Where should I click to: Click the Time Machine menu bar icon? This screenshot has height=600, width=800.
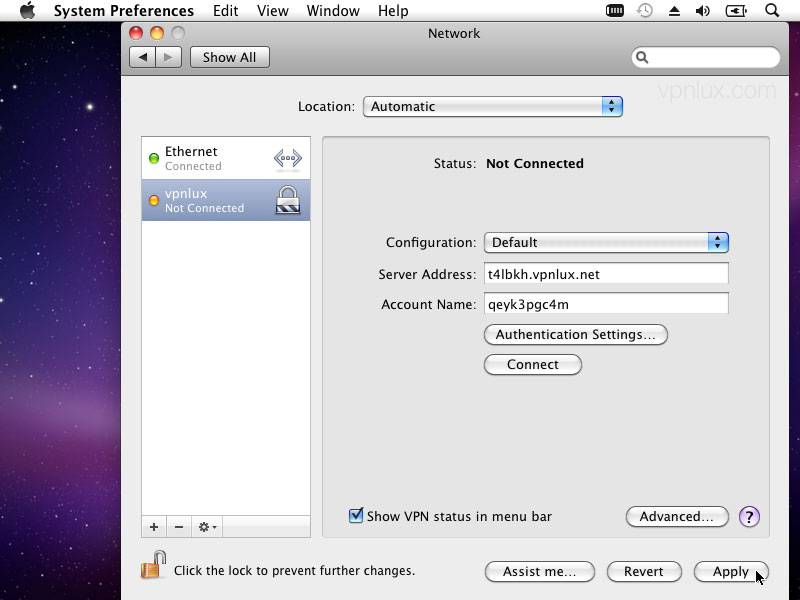(645, 10)
